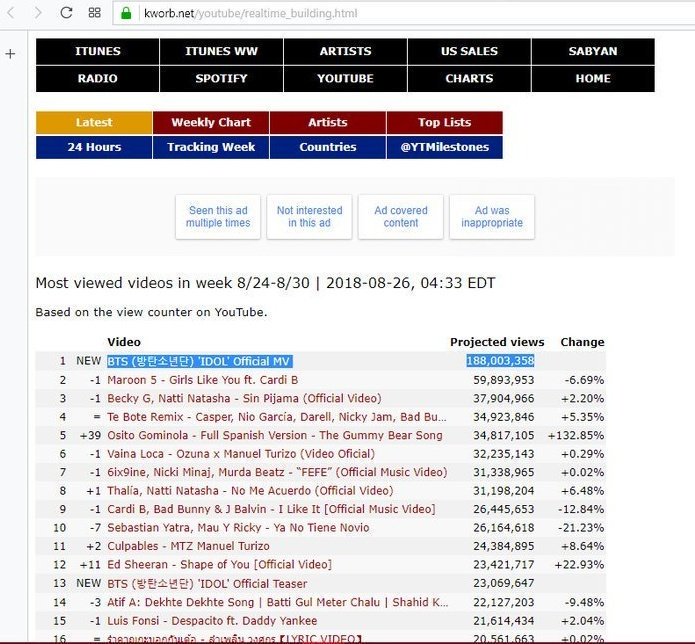Open Sebastian Yatra Ya No Tiene Novio link
Screen dimensions: 695x644
[238, 528]
